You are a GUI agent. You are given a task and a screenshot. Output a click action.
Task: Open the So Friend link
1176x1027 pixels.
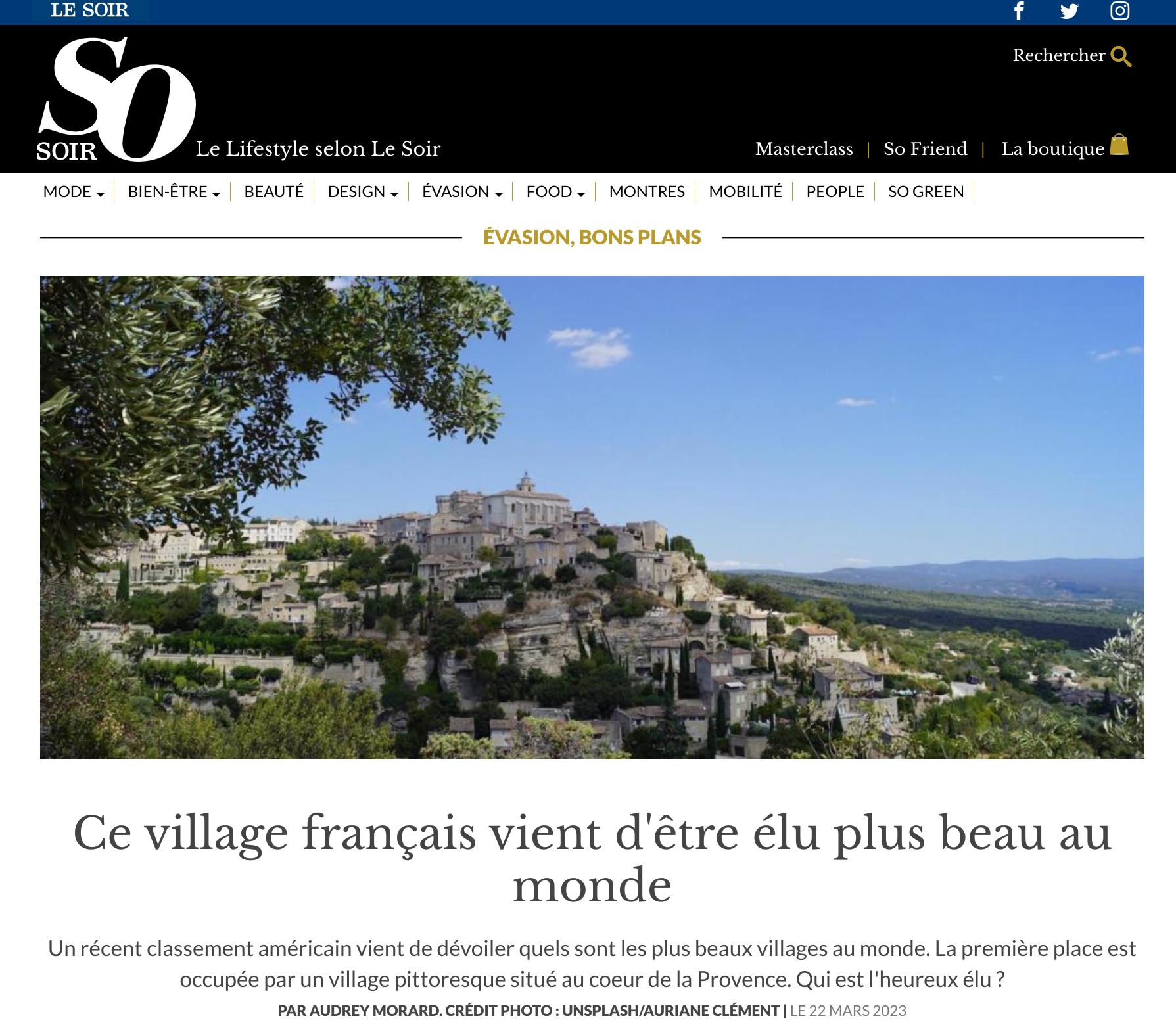(x=925, y=149)
